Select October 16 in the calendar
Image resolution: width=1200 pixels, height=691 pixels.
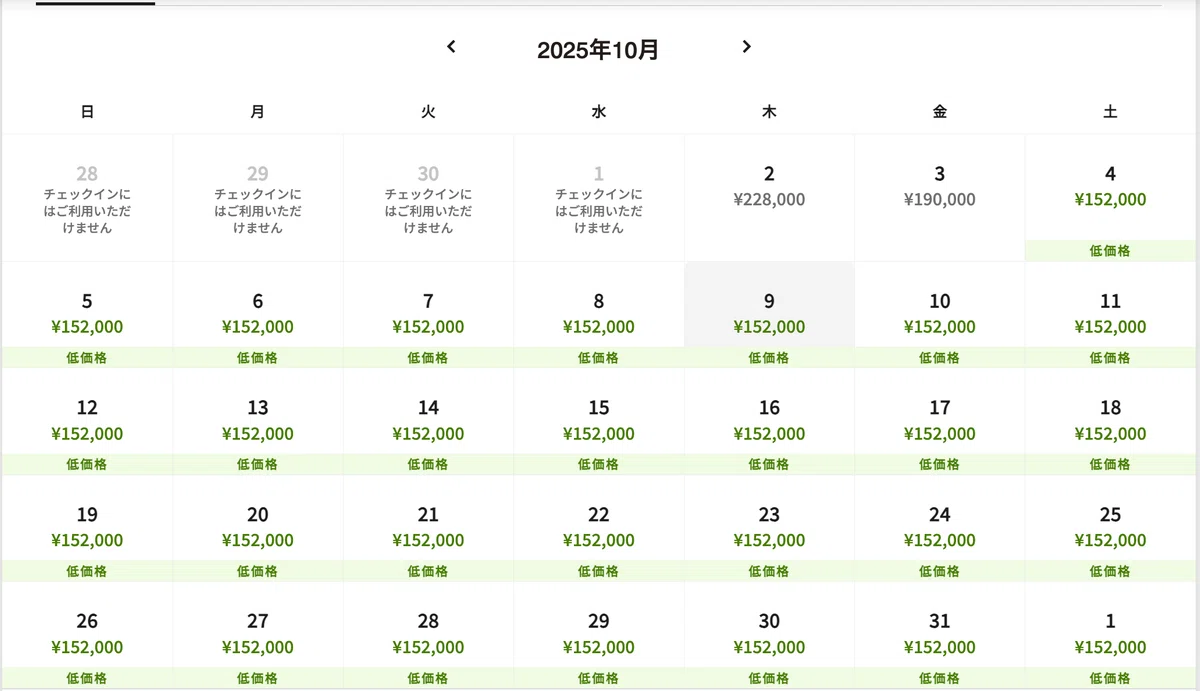(769, 422)
